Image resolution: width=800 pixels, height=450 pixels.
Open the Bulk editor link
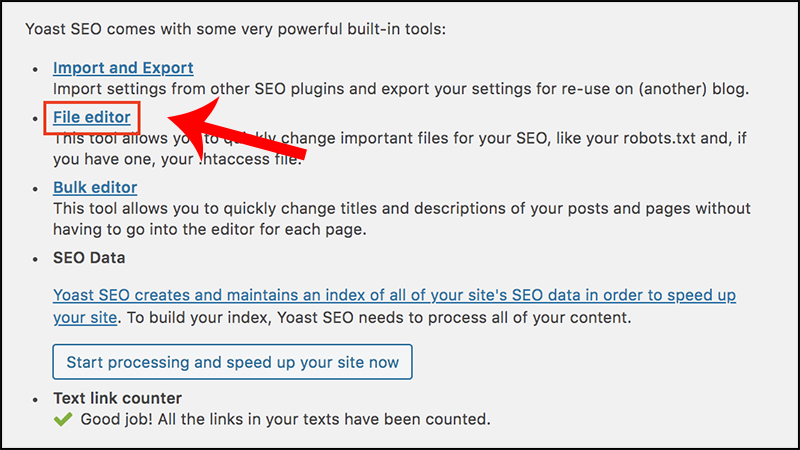pyautogui.click(x=95, y=187)
